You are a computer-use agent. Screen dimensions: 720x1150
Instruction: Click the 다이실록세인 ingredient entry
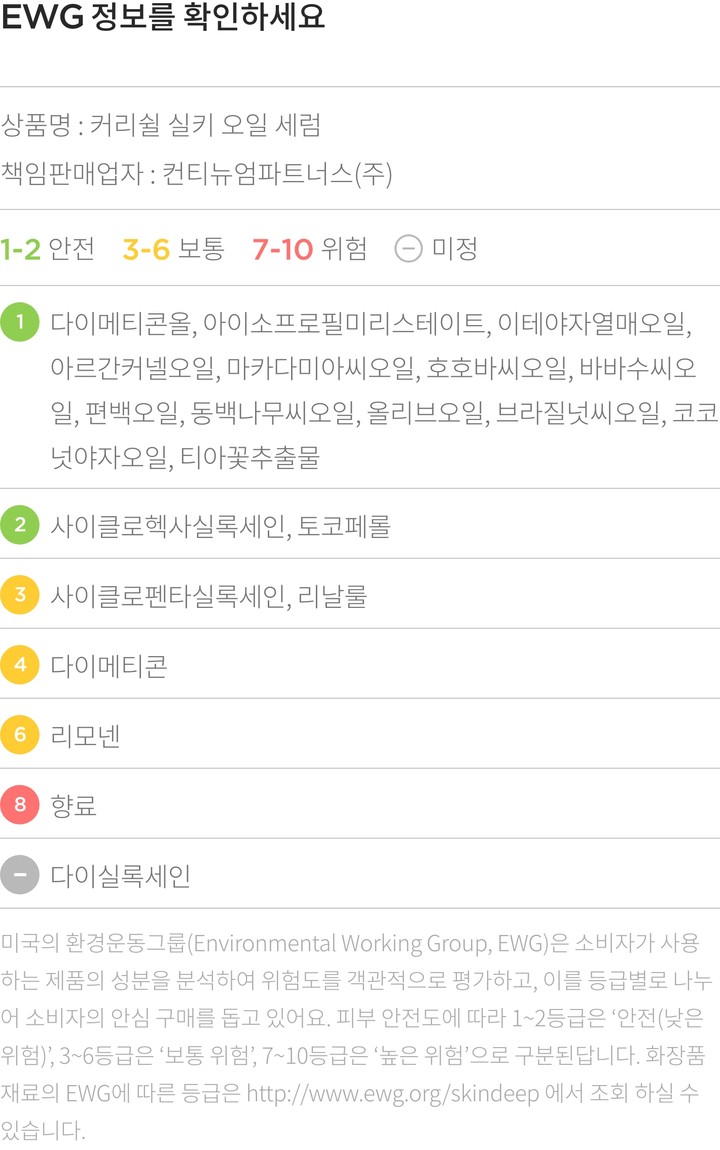[121, 876]
